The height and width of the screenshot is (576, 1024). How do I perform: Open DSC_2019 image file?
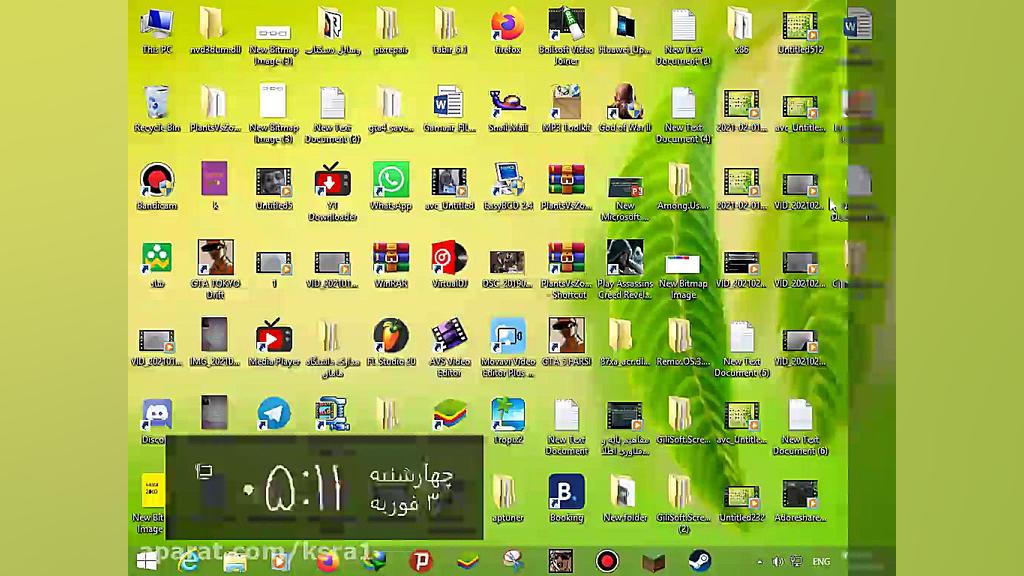pos(507,270)
